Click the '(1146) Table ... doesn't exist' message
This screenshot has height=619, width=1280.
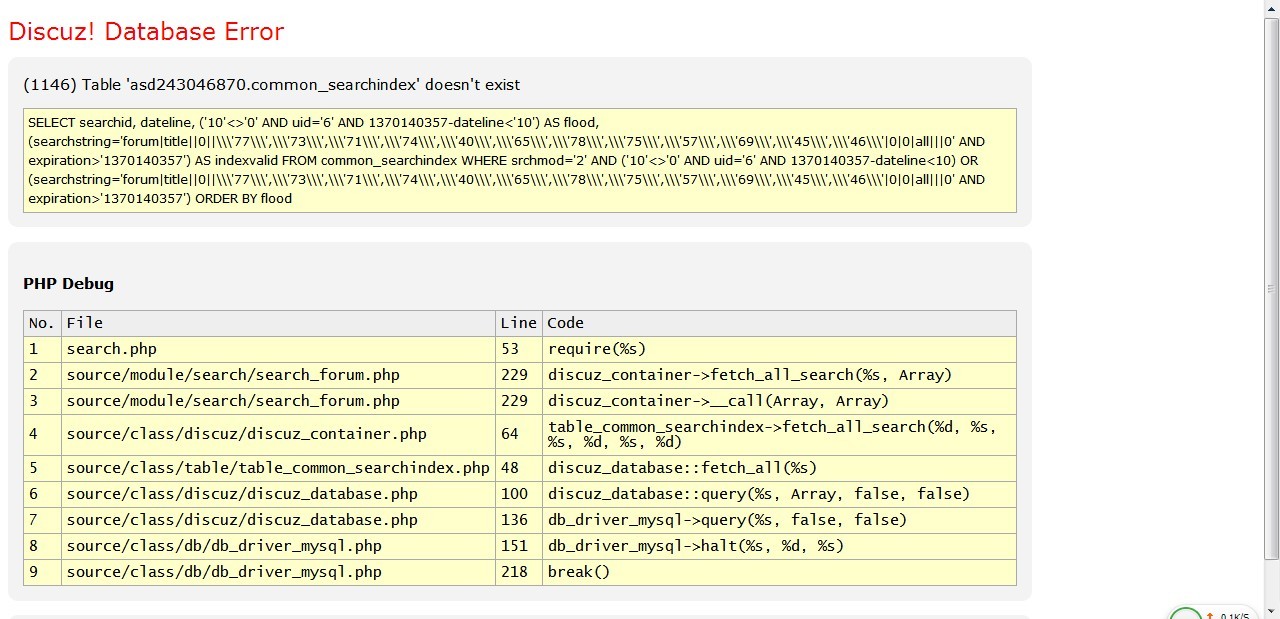(271, 85)
